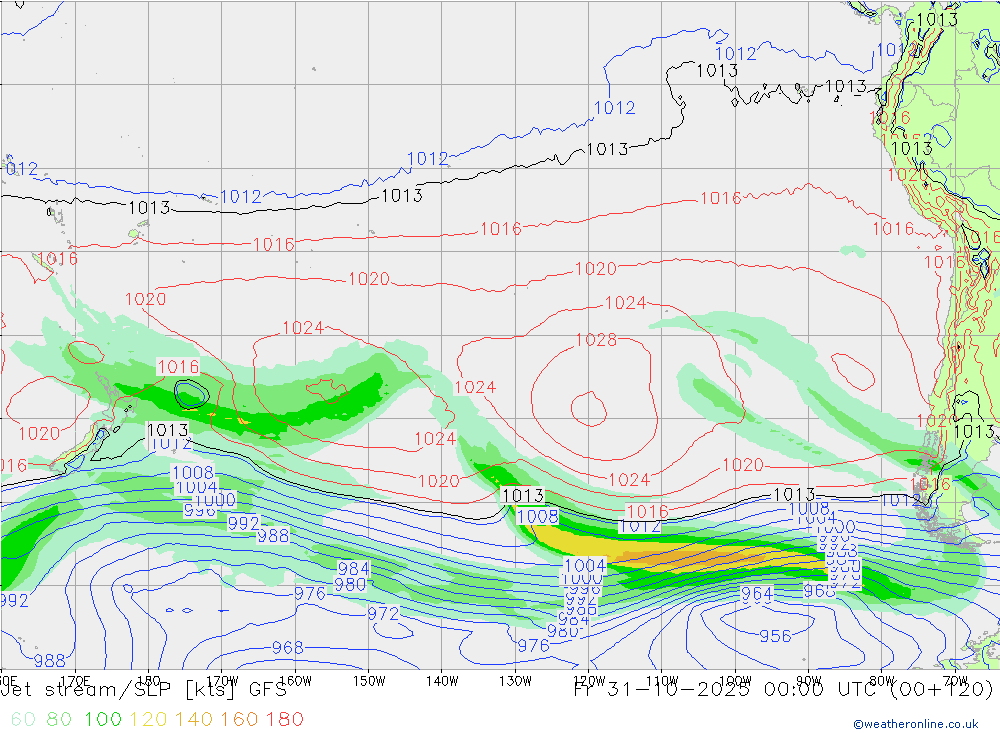This screenshot has width=1000, height=733.
Task: Click the 160W longitude axis label
Action: tap(295, 680)
